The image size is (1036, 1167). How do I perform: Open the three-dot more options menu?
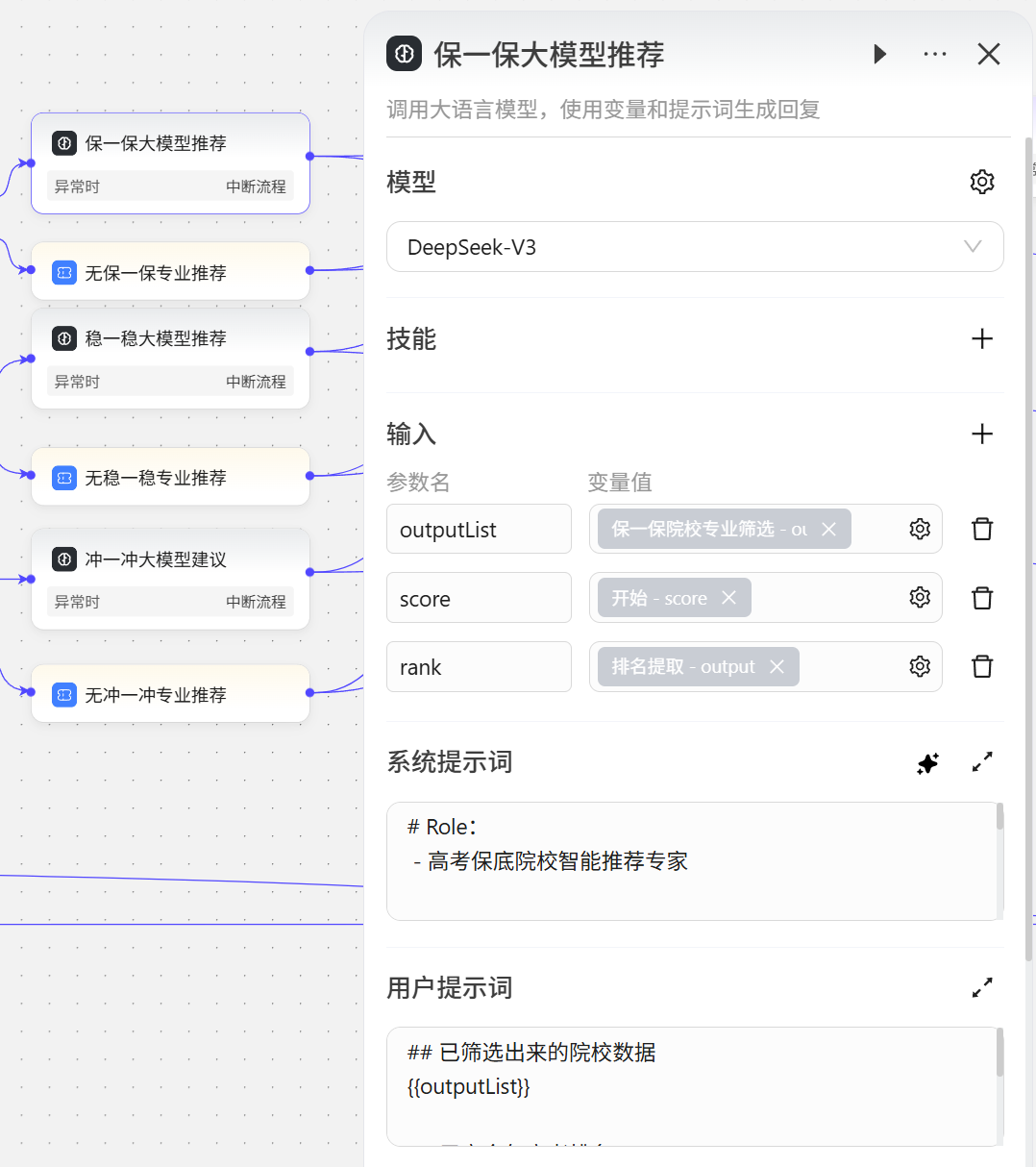(934, 54)
